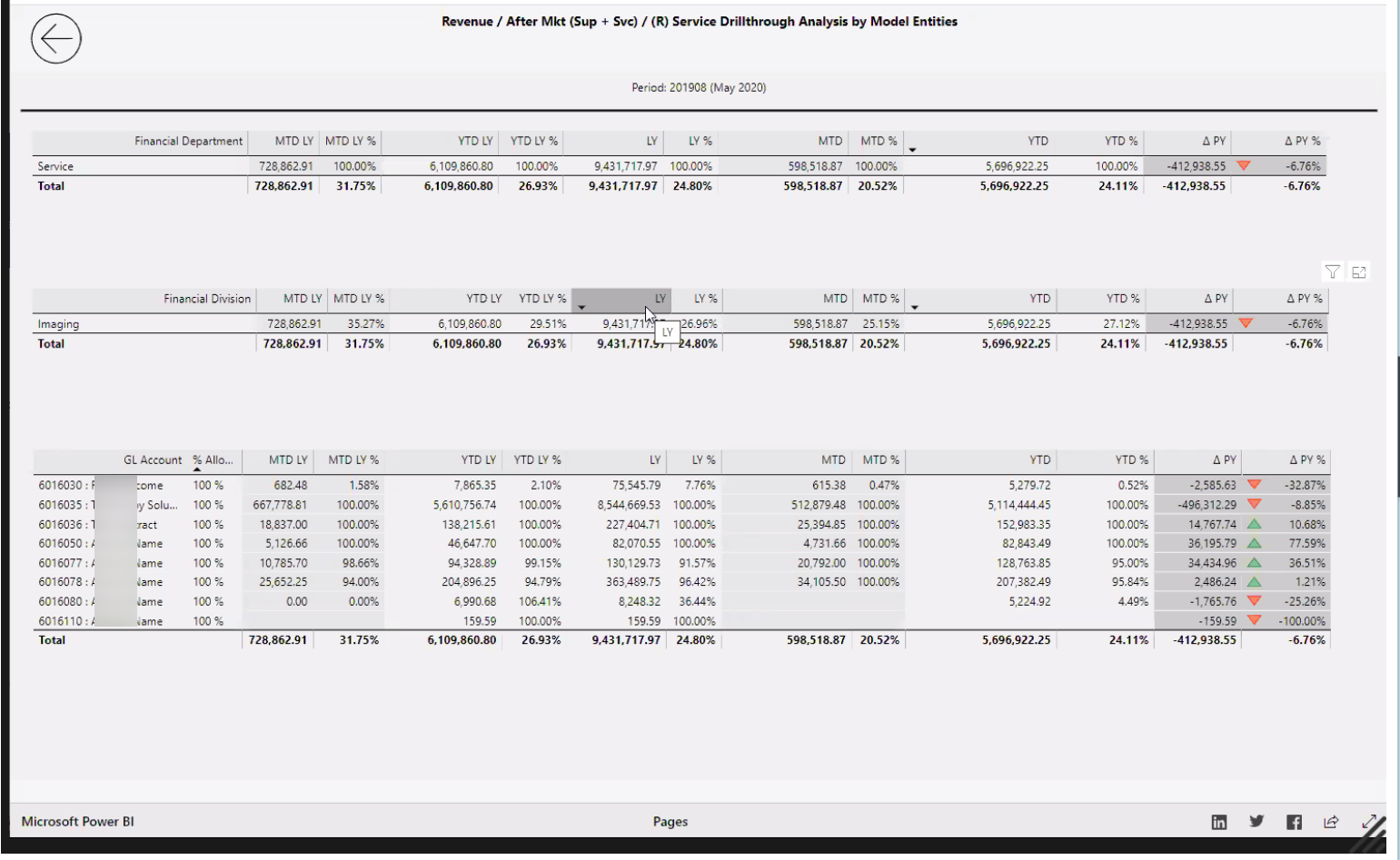1400x860 pixels.
Task: Click the Period: 201908 (May 2020) label
Action: pyautogui.click(x=699, y=87)
